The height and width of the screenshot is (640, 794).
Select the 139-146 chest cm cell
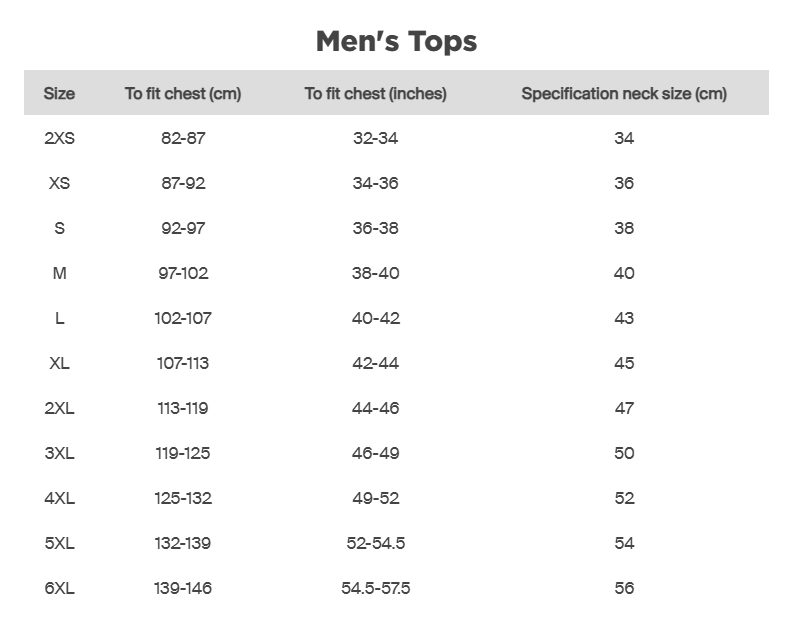coord(183,588)
